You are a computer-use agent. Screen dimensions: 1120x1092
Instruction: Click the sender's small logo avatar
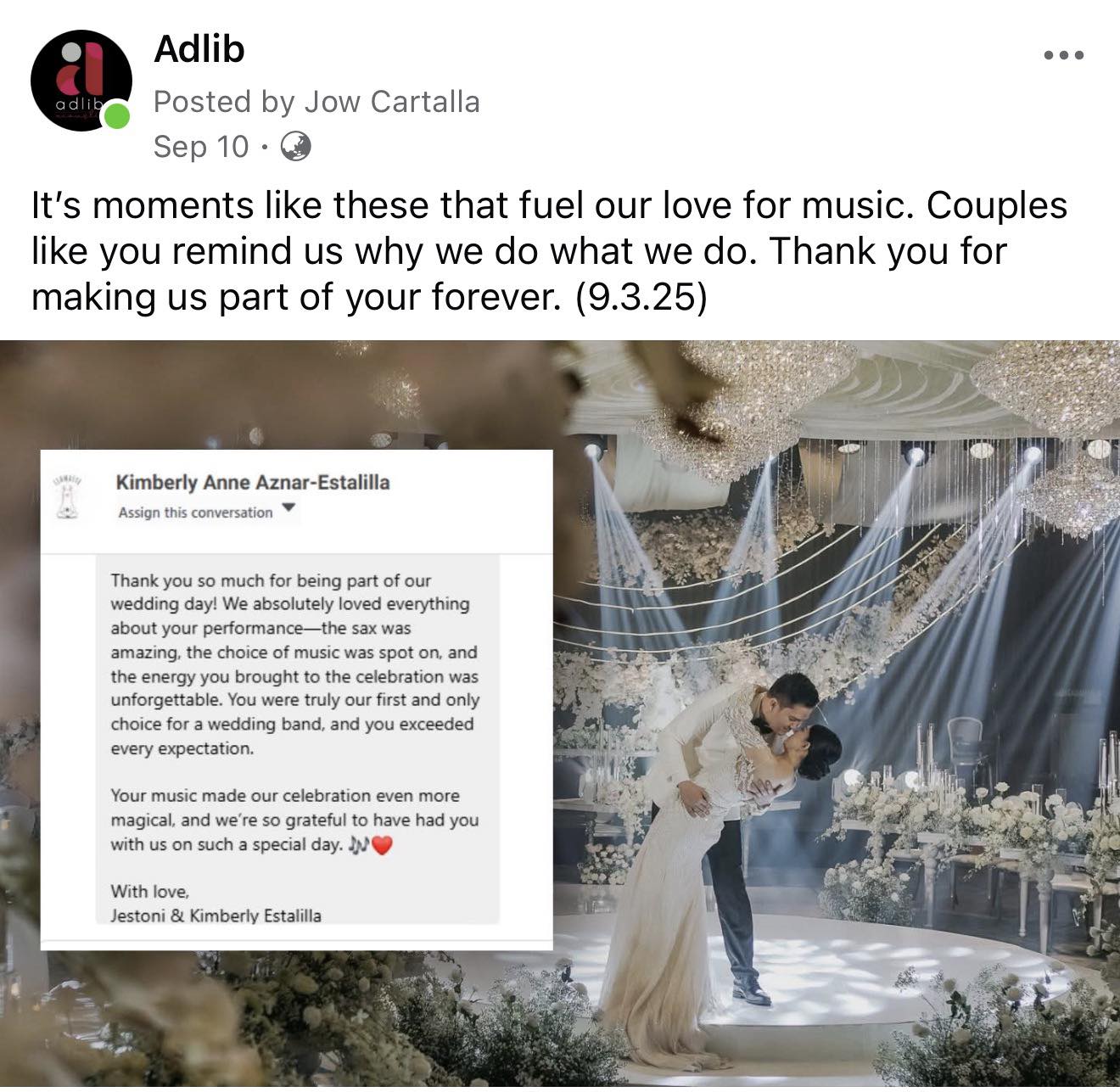pos(66,497)
